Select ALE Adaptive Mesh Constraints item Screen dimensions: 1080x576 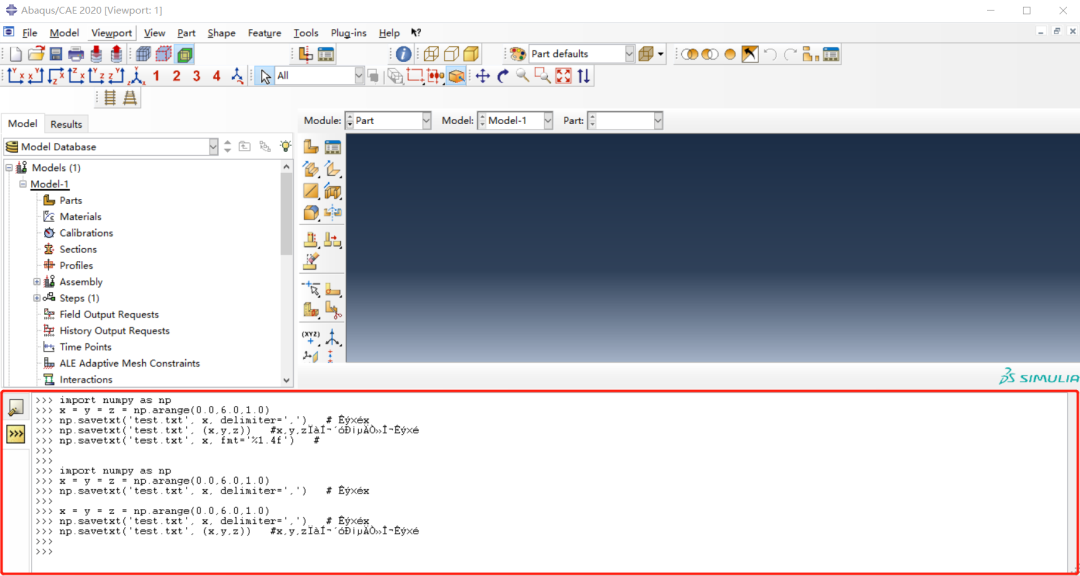click(129, 363)
